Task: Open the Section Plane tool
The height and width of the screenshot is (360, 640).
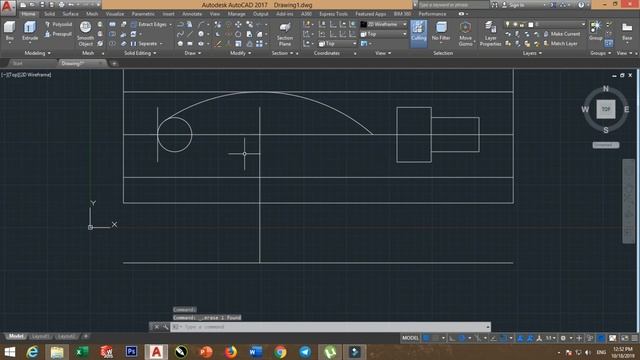Action: [285, 34]
